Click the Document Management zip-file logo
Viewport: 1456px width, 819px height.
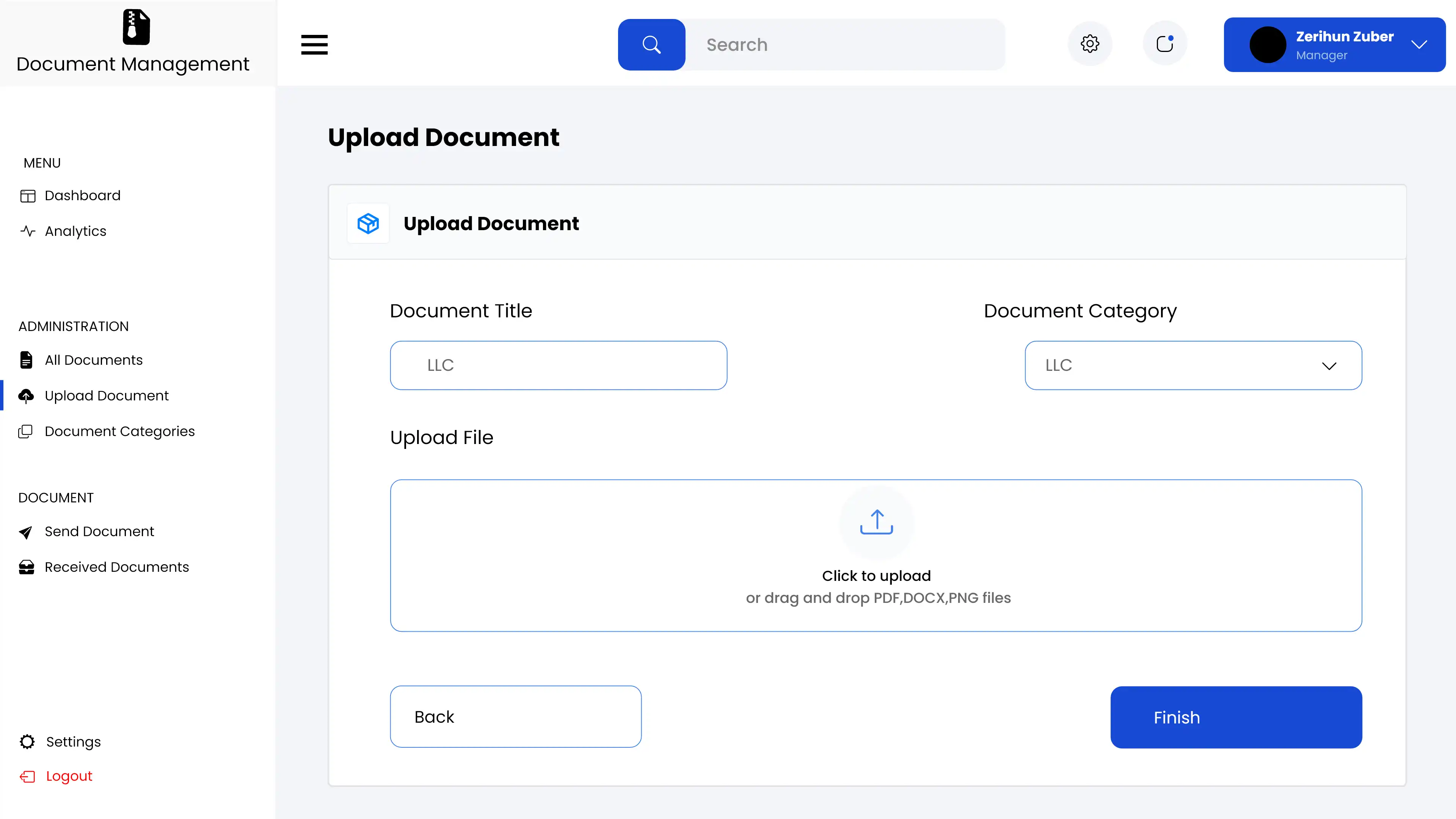136,27
